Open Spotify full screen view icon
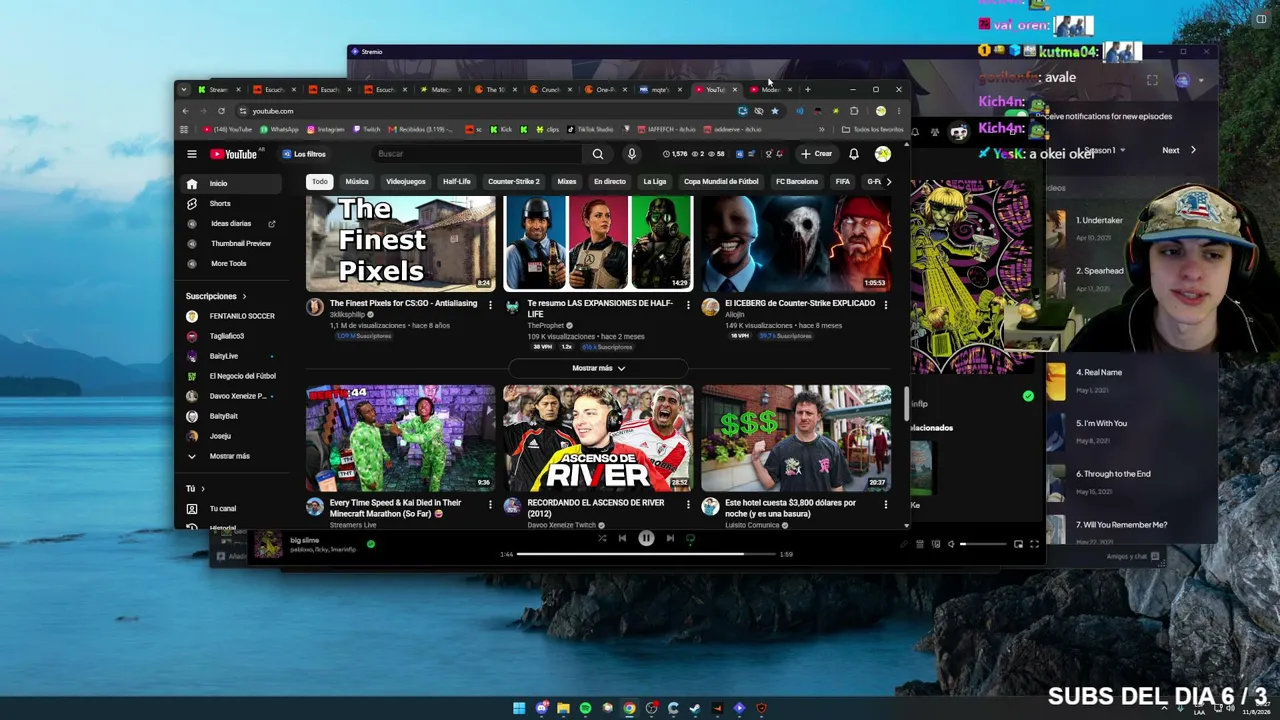The height and width of the screenshot is (720, 1280). [1034, 544]
